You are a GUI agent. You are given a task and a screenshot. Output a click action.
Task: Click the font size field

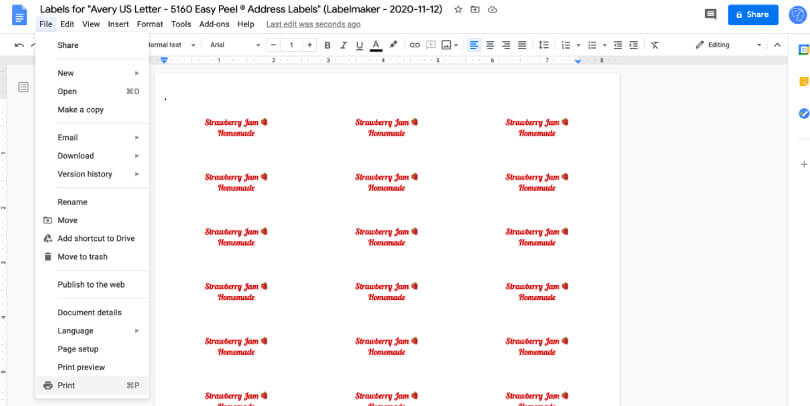[x=291, y=45]
